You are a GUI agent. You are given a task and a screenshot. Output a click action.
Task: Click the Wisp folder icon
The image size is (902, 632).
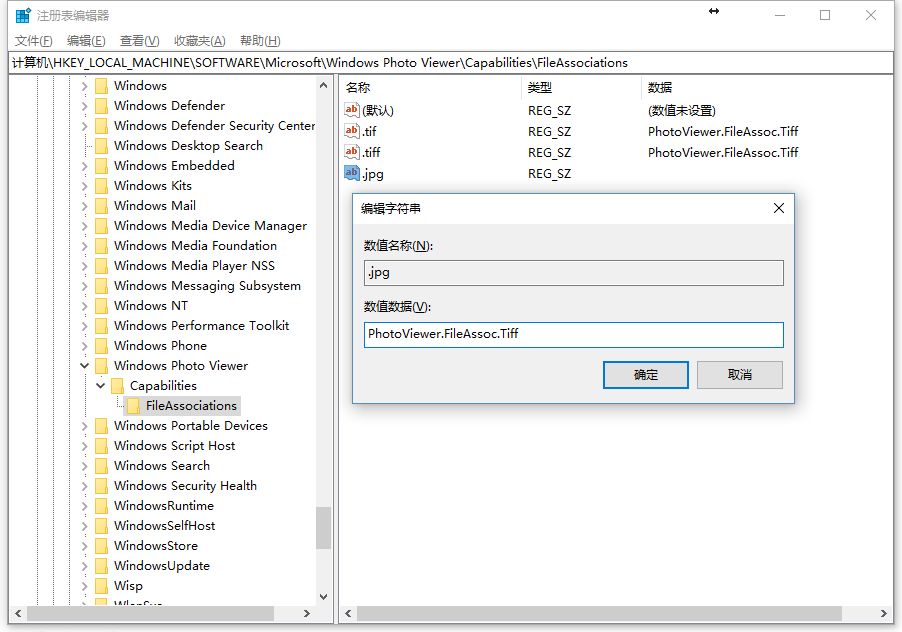[101, 586]
